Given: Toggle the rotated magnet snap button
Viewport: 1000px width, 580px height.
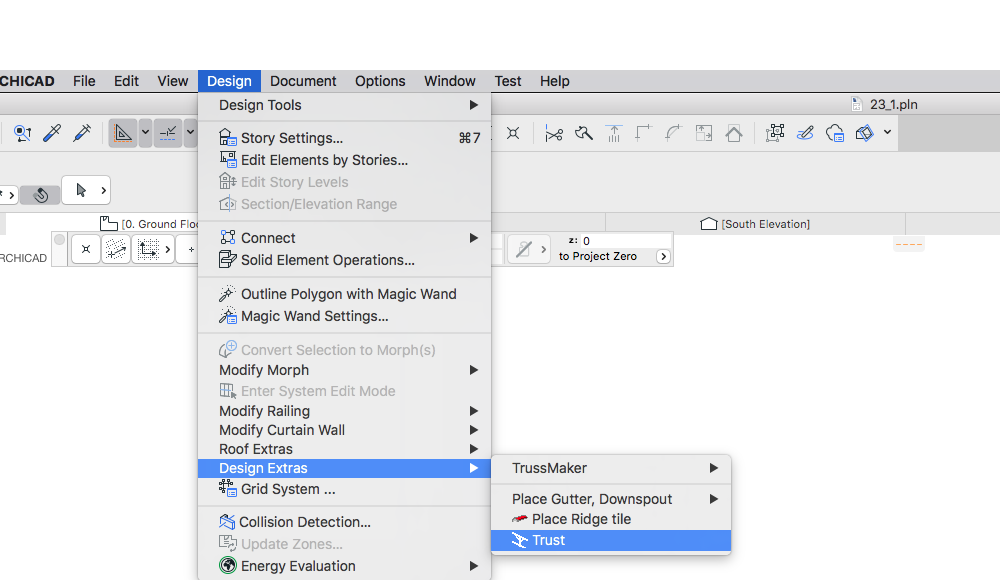Looking at the screenshot, I should (40, 195).
